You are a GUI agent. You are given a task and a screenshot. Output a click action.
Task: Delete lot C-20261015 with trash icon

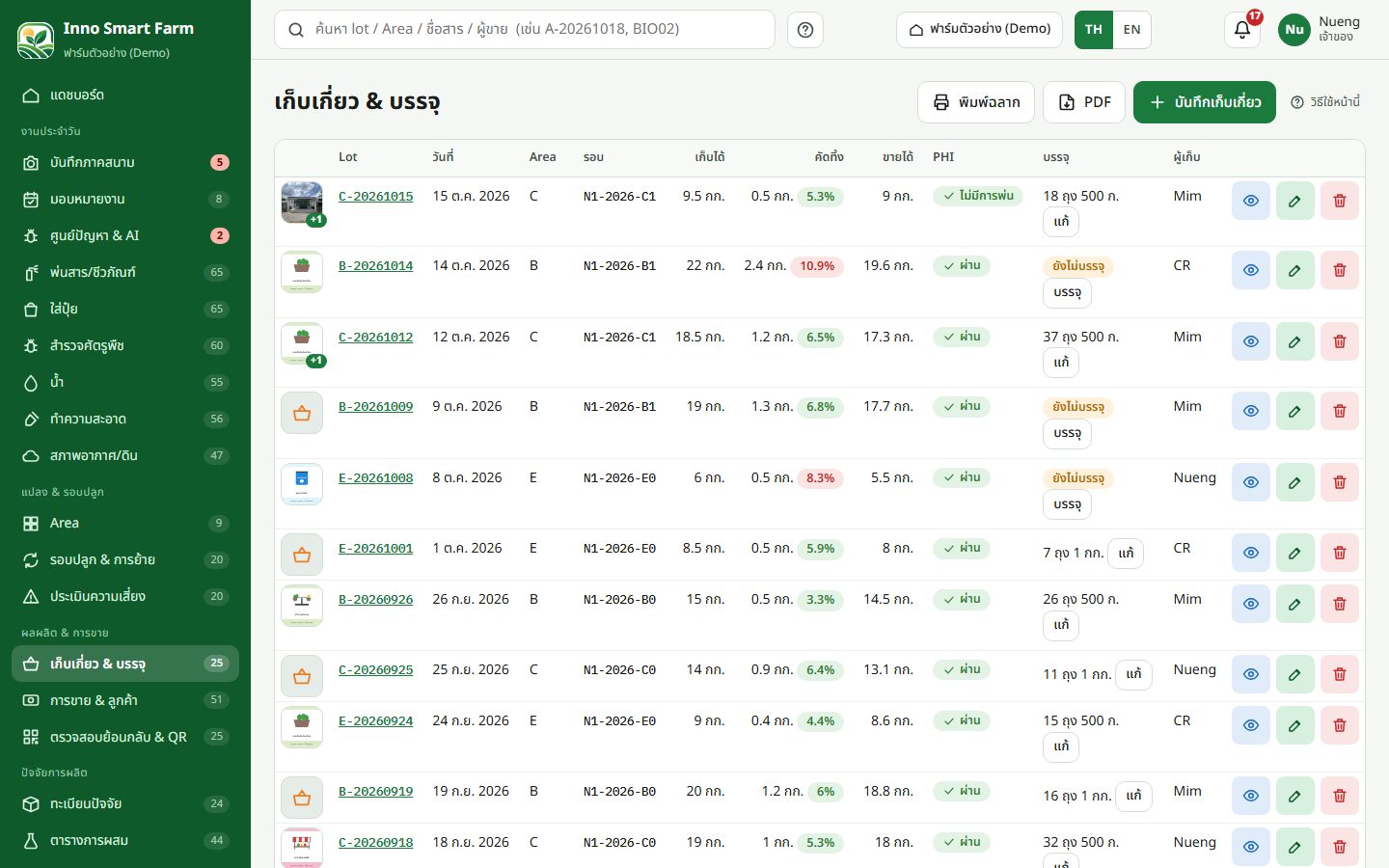coord(1340,201)
